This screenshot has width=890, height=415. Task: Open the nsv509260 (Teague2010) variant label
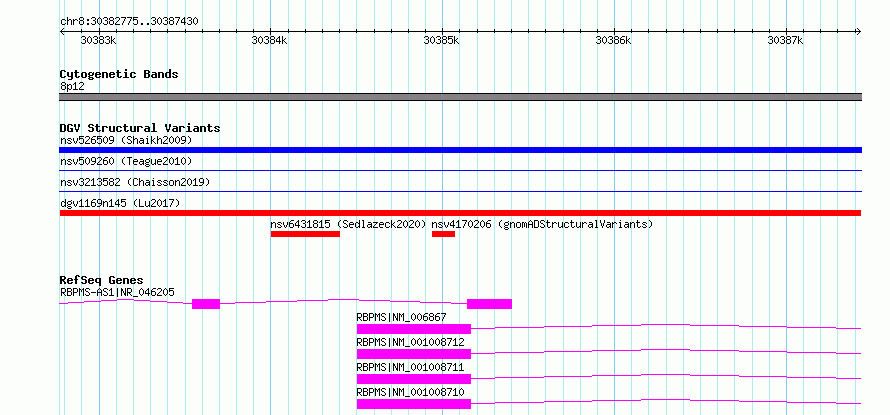(127, 161)
